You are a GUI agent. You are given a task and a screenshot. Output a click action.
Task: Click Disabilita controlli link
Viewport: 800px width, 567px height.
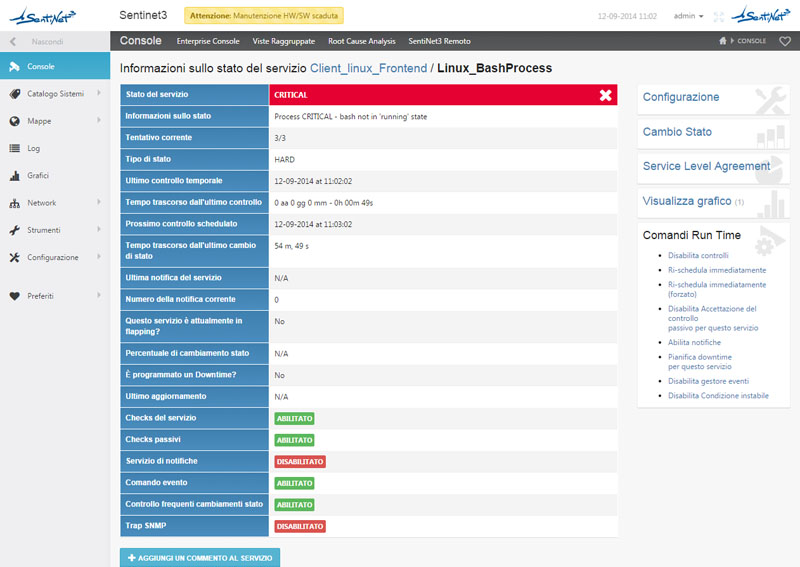click(x=698, y=255)
